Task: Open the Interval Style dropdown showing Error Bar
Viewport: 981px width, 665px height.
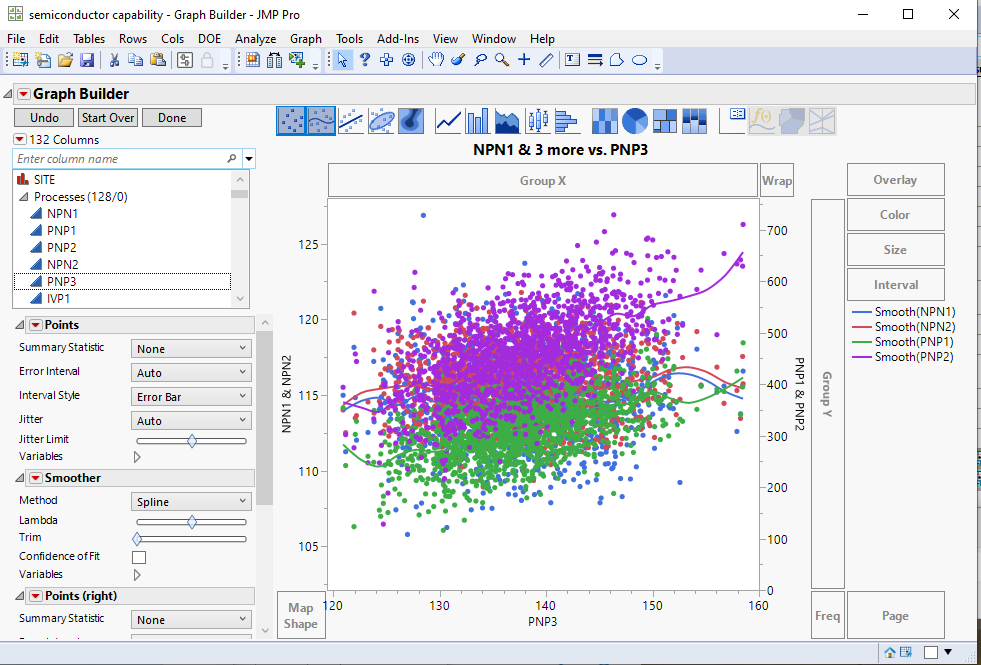Action: (x=191, y=396)
